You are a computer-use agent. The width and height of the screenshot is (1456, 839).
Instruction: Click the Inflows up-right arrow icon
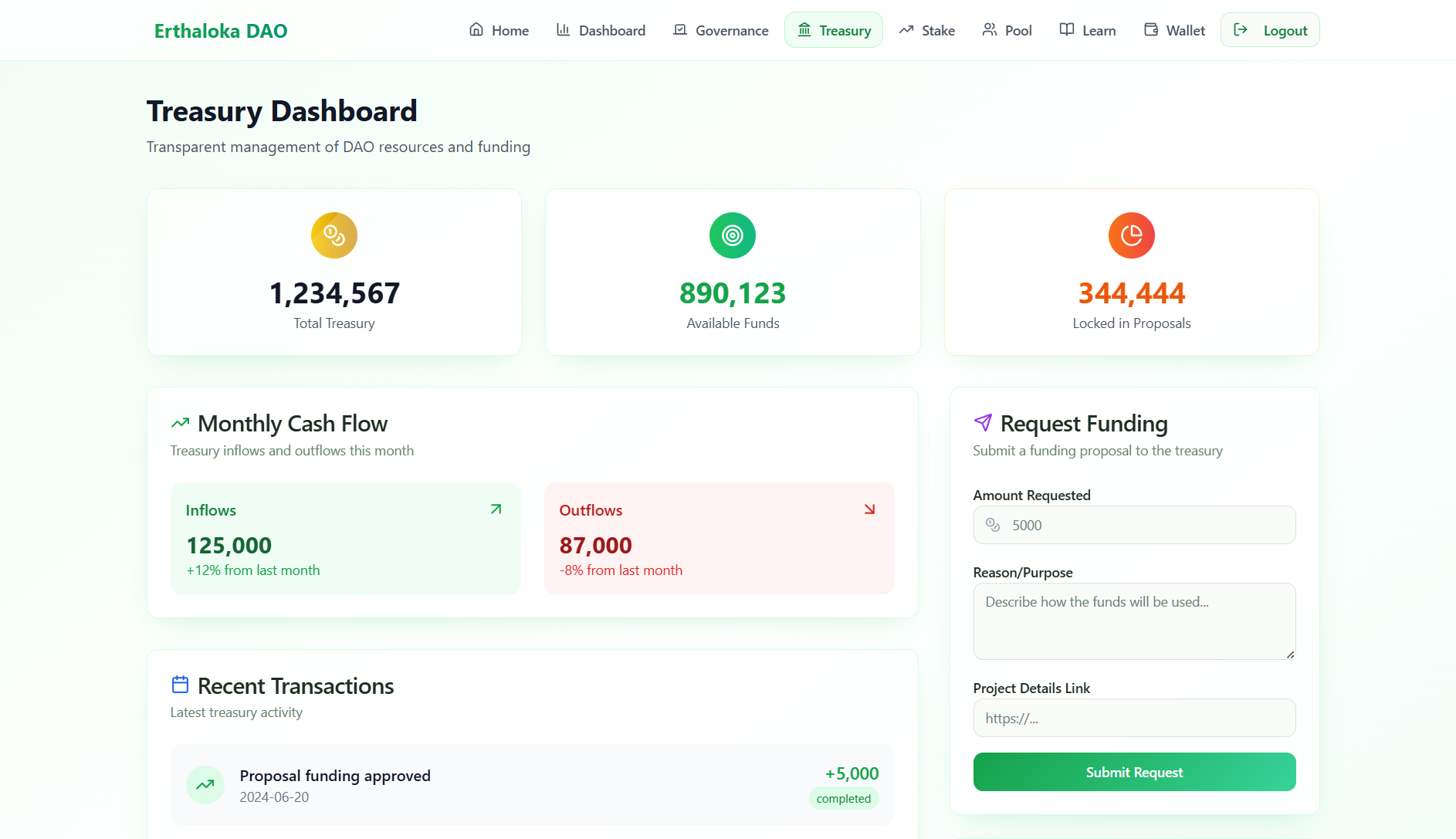[496, 509]
